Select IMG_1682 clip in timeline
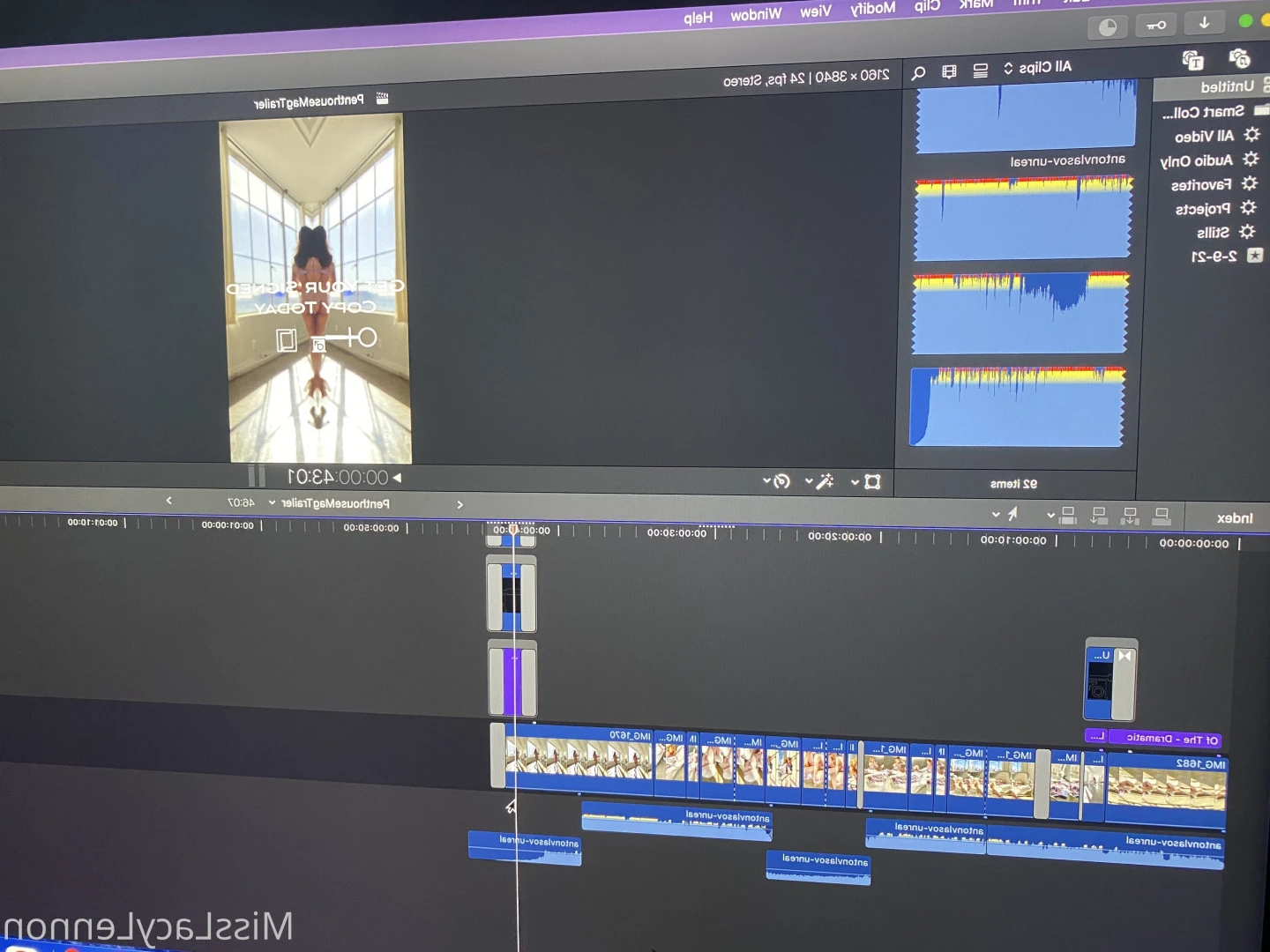This screenshot has width=1270, height=952. point(1166,790)
